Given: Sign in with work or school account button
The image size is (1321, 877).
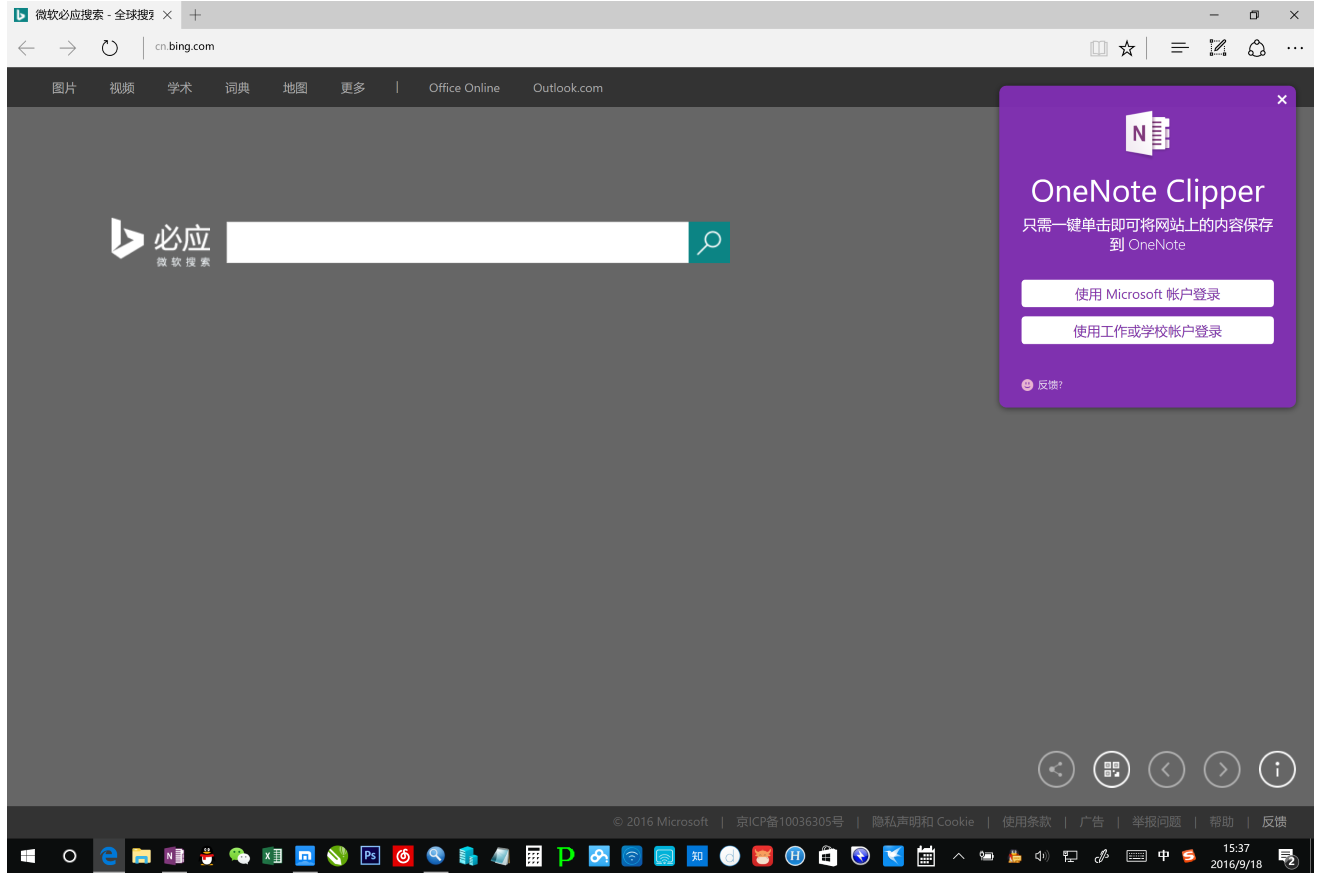Looking at the screenshot, I should 1147,331.
